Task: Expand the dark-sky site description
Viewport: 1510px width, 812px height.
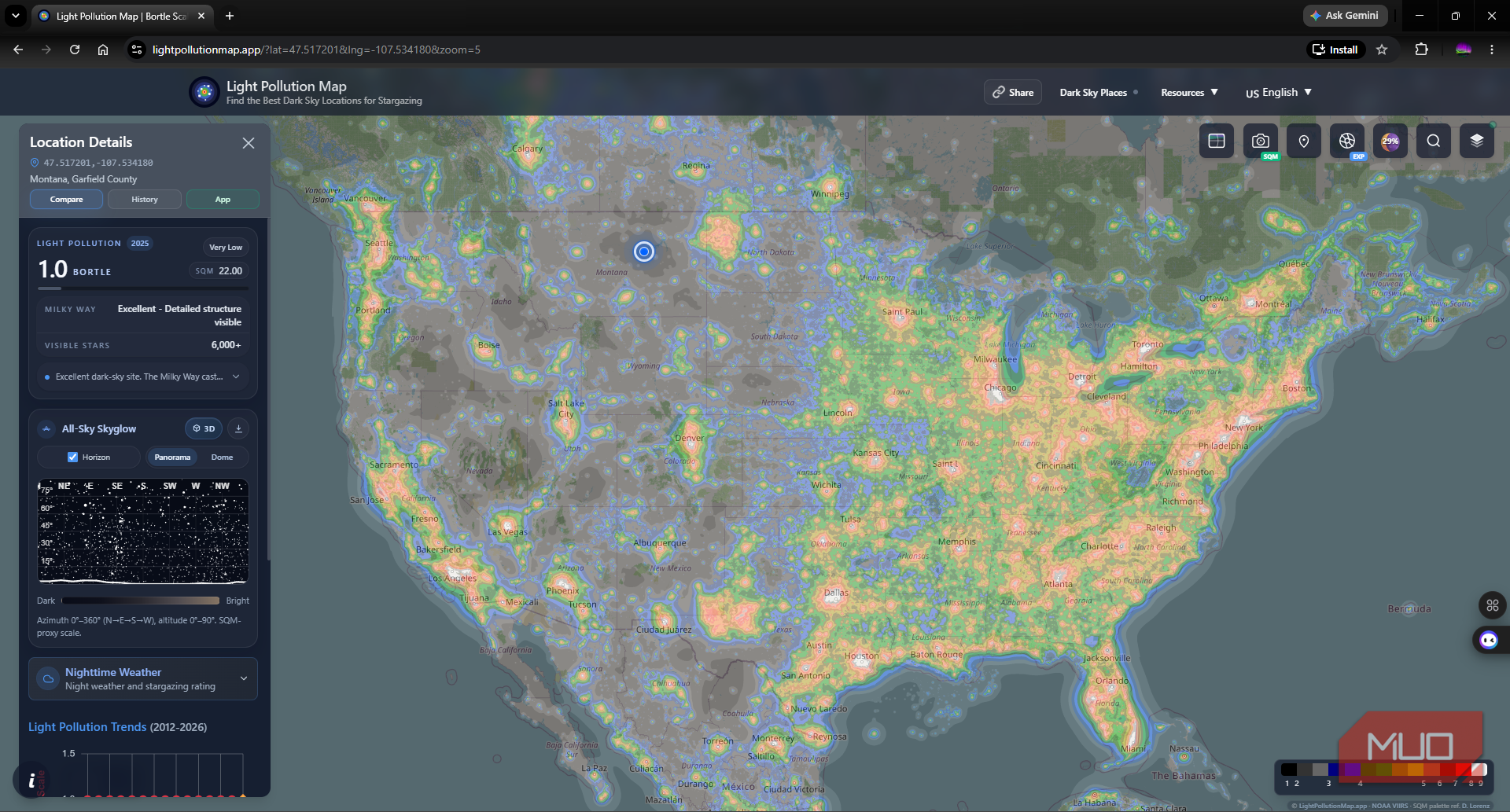Action: [142, 377]
